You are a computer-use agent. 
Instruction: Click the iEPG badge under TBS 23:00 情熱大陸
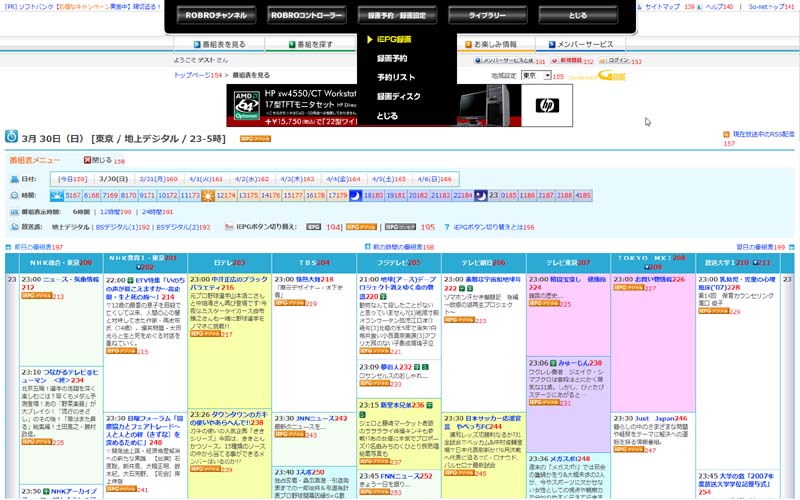coord(290,303)
